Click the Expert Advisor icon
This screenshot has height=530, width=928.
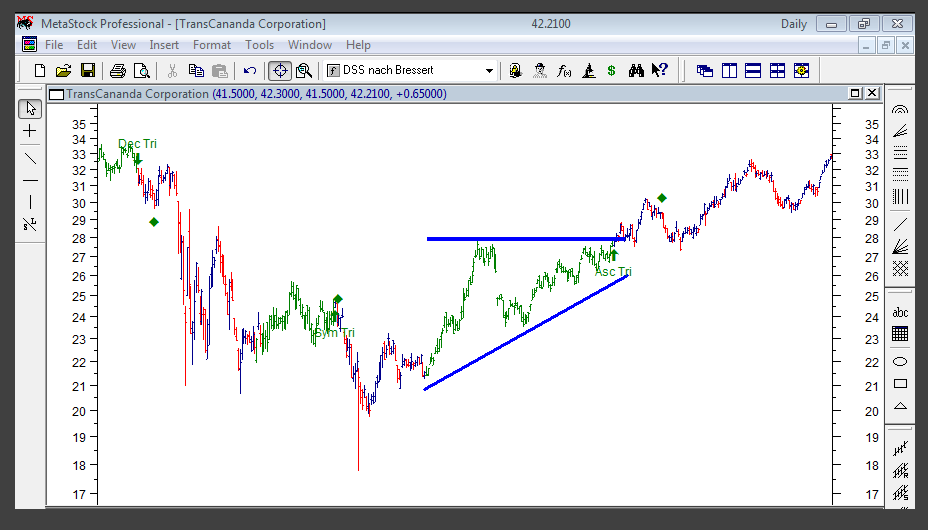pos(515,71)
